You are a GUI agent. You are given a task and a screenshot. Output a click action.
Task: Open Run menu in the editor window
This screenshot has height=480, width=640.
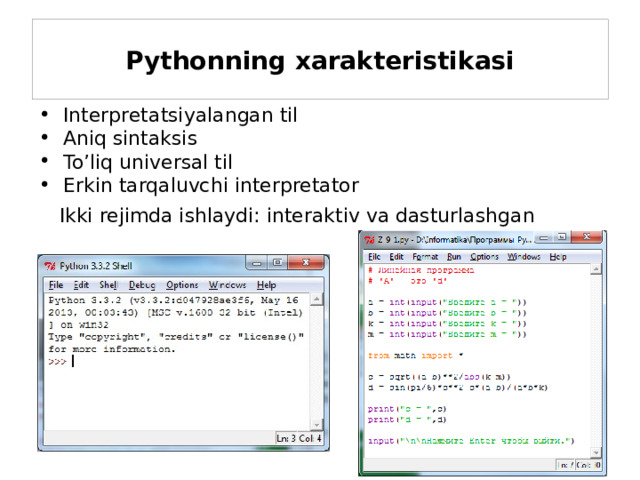coord(454,257)
